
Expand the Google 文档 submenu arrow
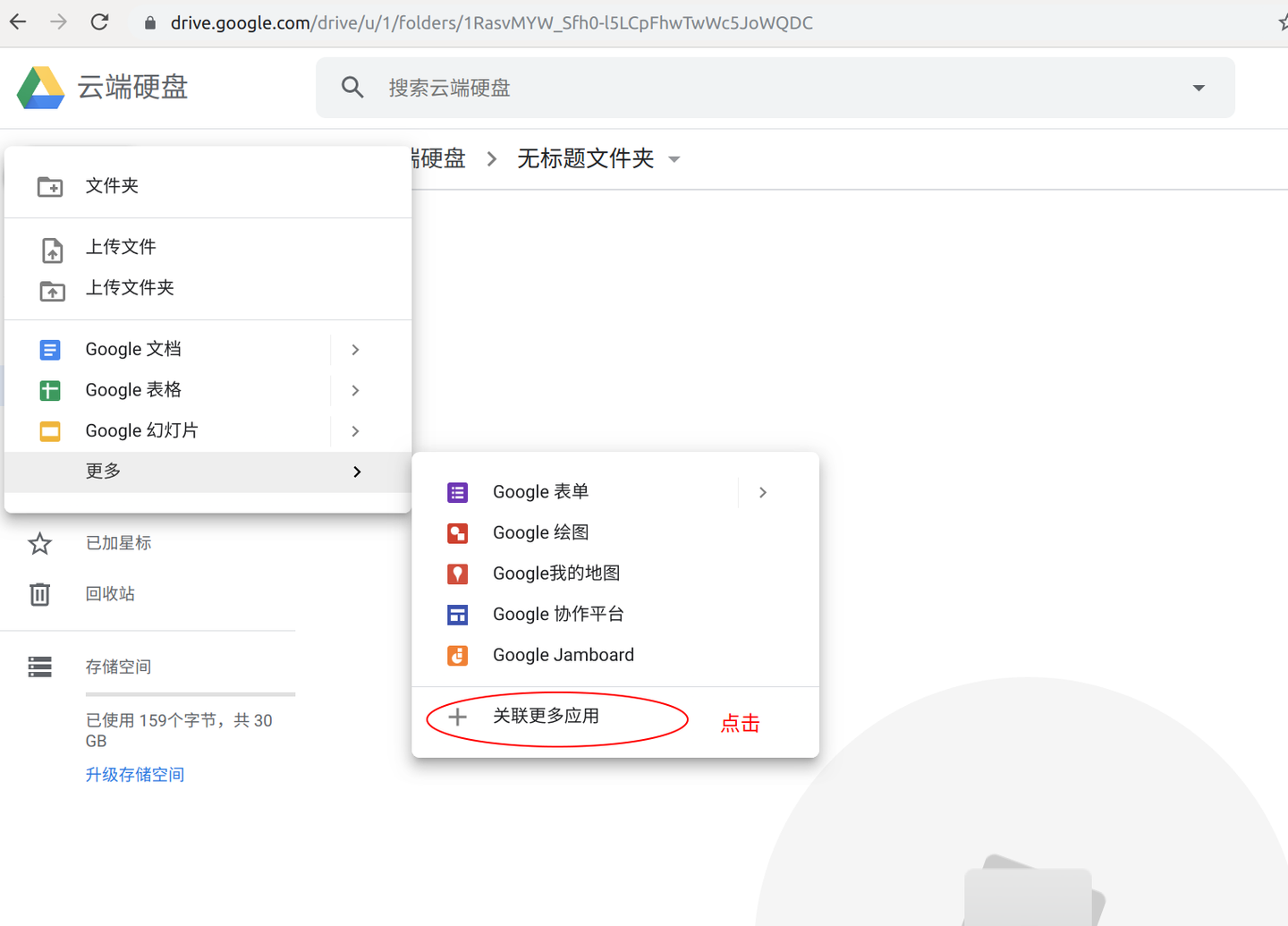[x=356, y=350]
